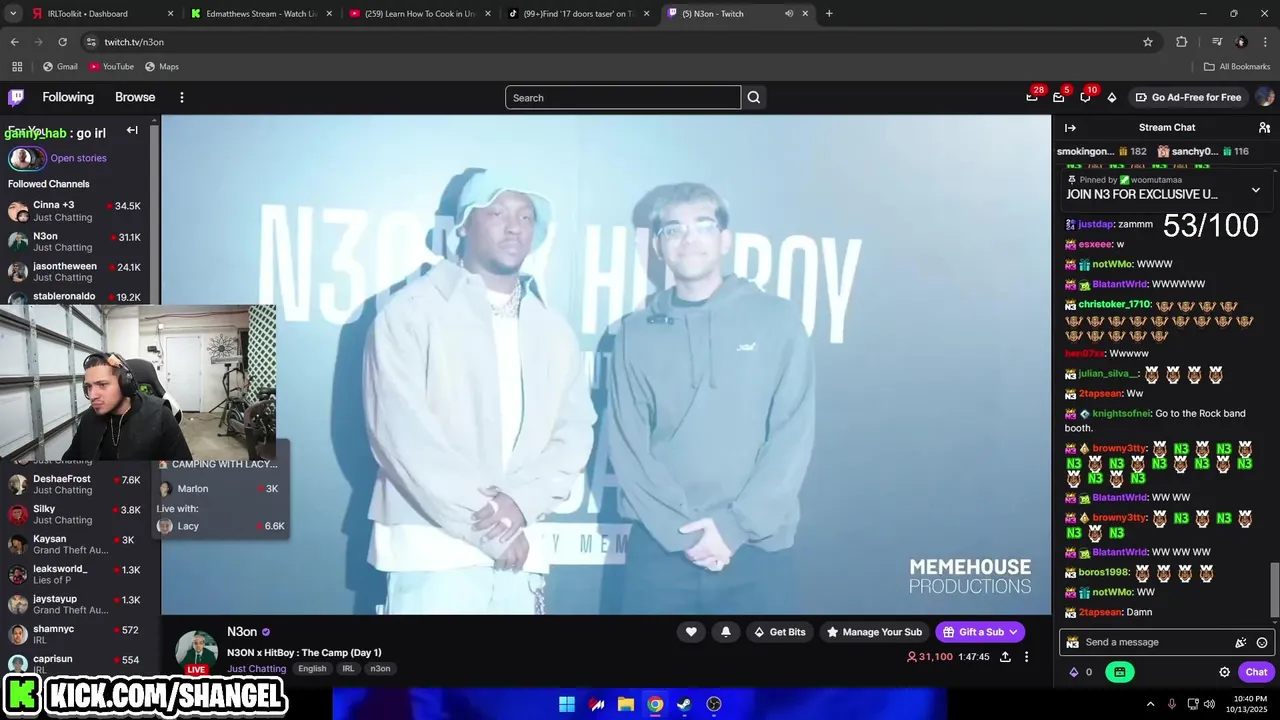This screenshot has width=1280, height=720.
Task: Open the emote picker smiley icon
Action: (1262, 643)
